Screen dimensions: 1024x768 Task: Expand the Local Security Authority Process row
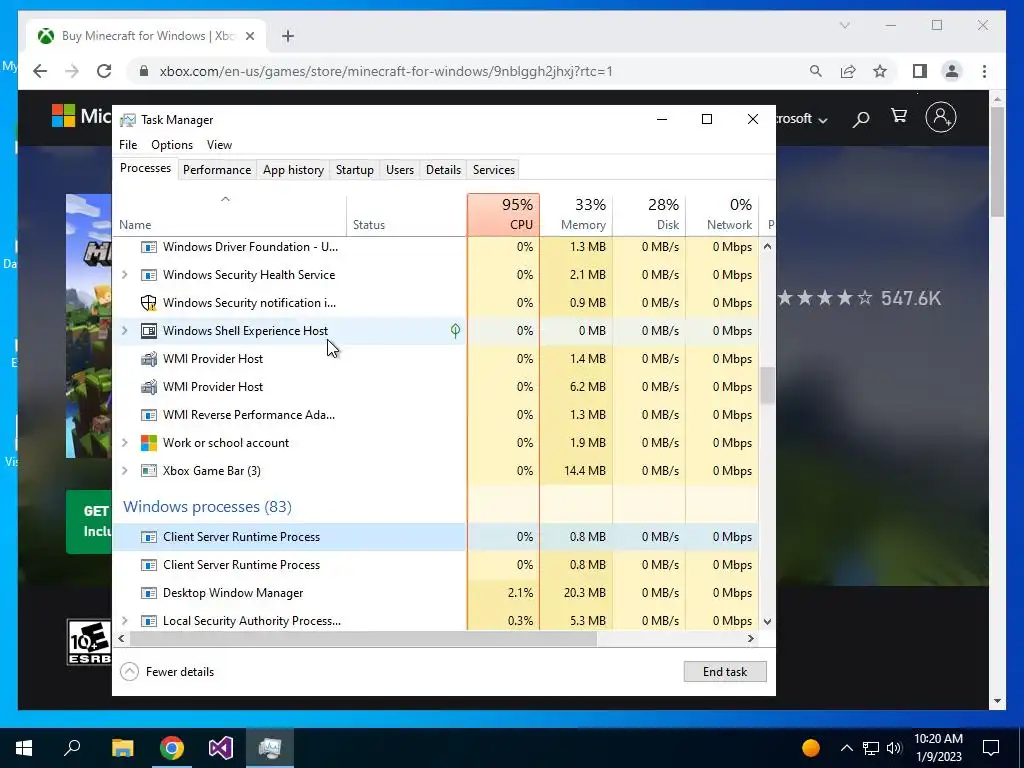click(125, 621)
